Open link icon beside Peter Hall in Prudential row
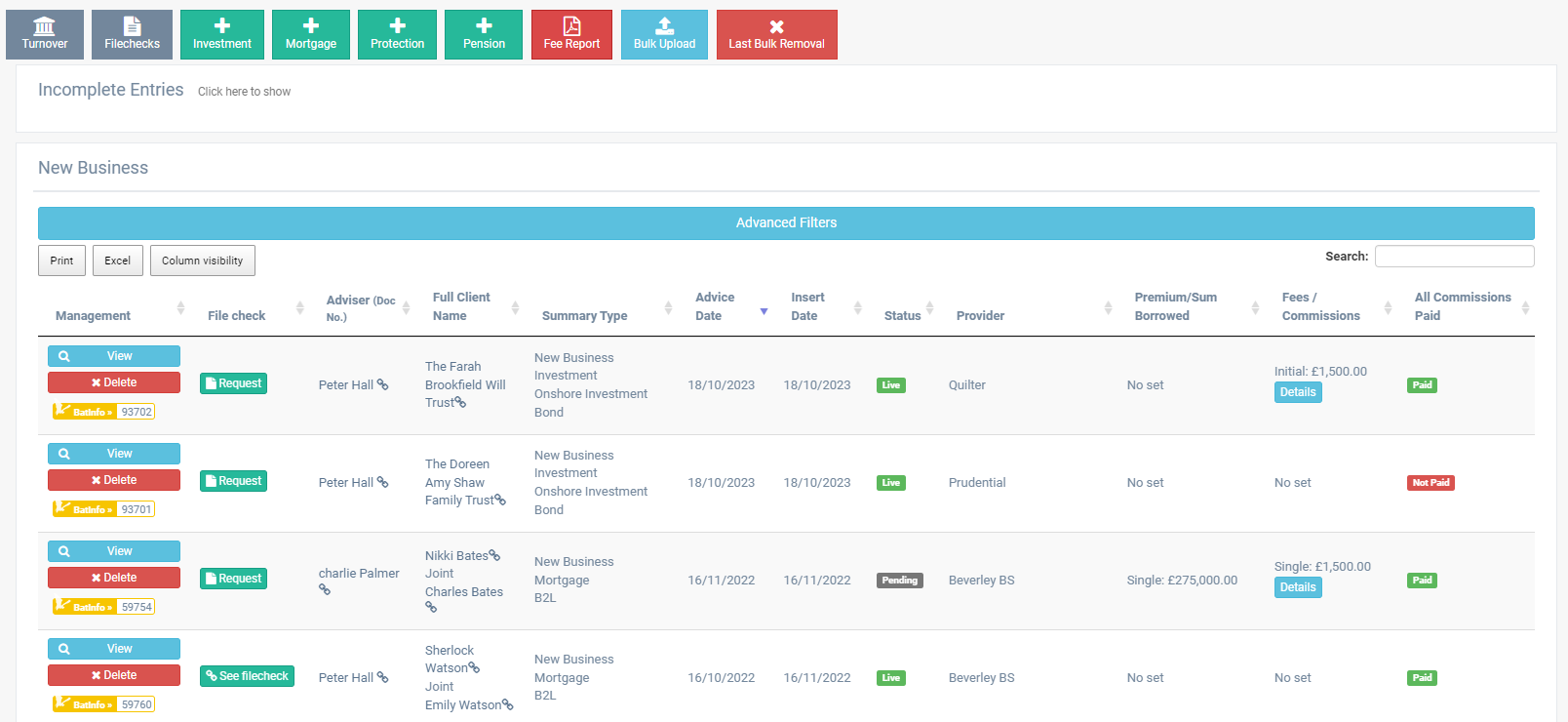Screen dimensions: 1568x722 click(382, 482)
